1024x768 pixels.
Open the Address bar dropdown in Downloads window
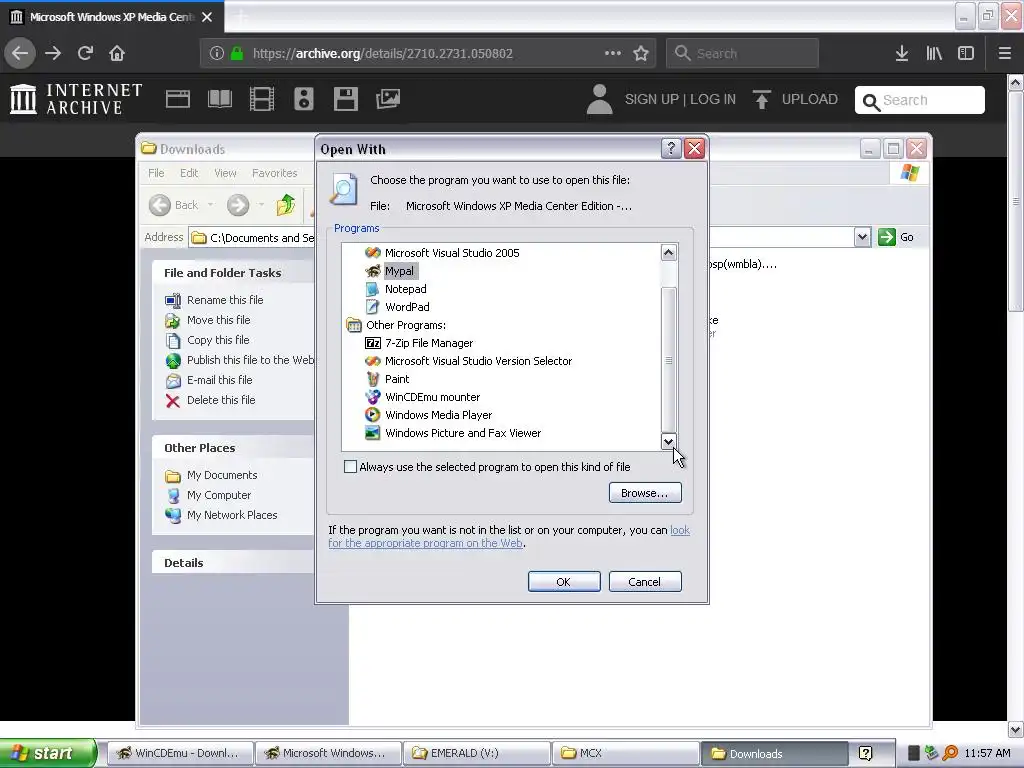point(862,237)
